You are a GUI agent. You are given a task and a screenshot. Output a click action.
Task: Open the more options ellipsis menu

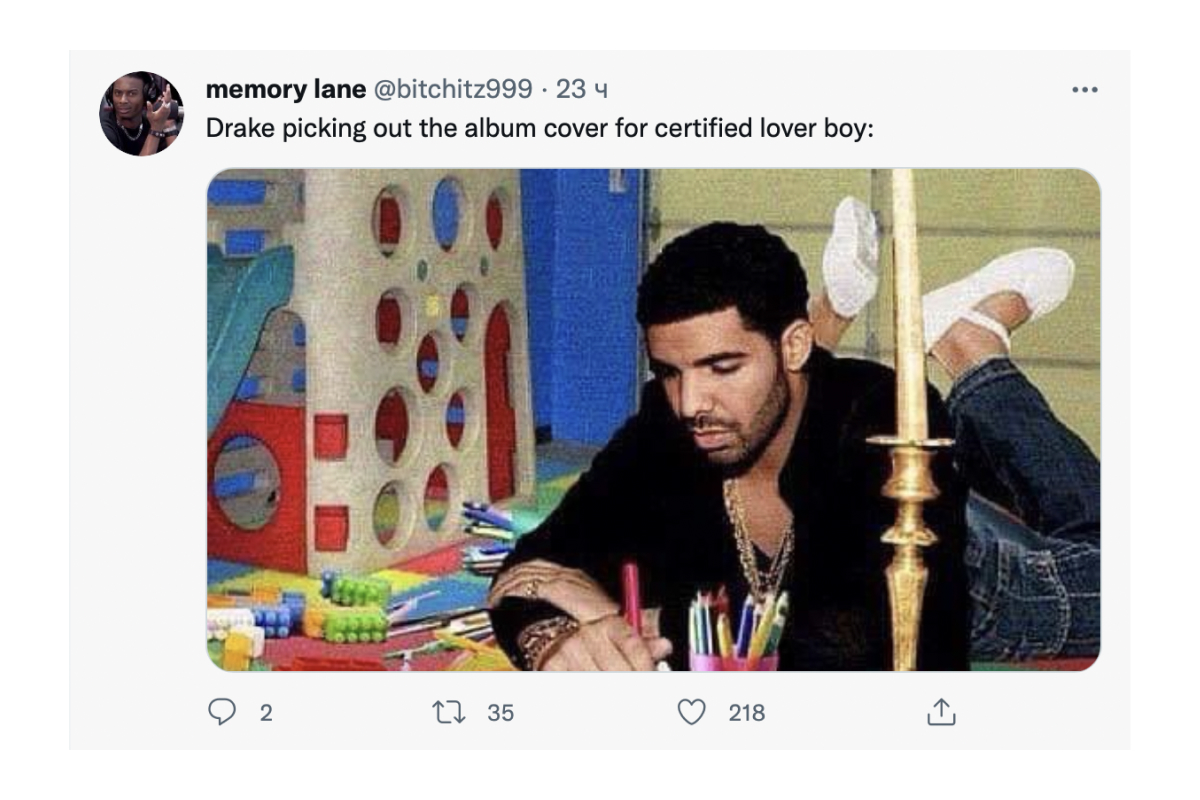(x=1084, y=90)
